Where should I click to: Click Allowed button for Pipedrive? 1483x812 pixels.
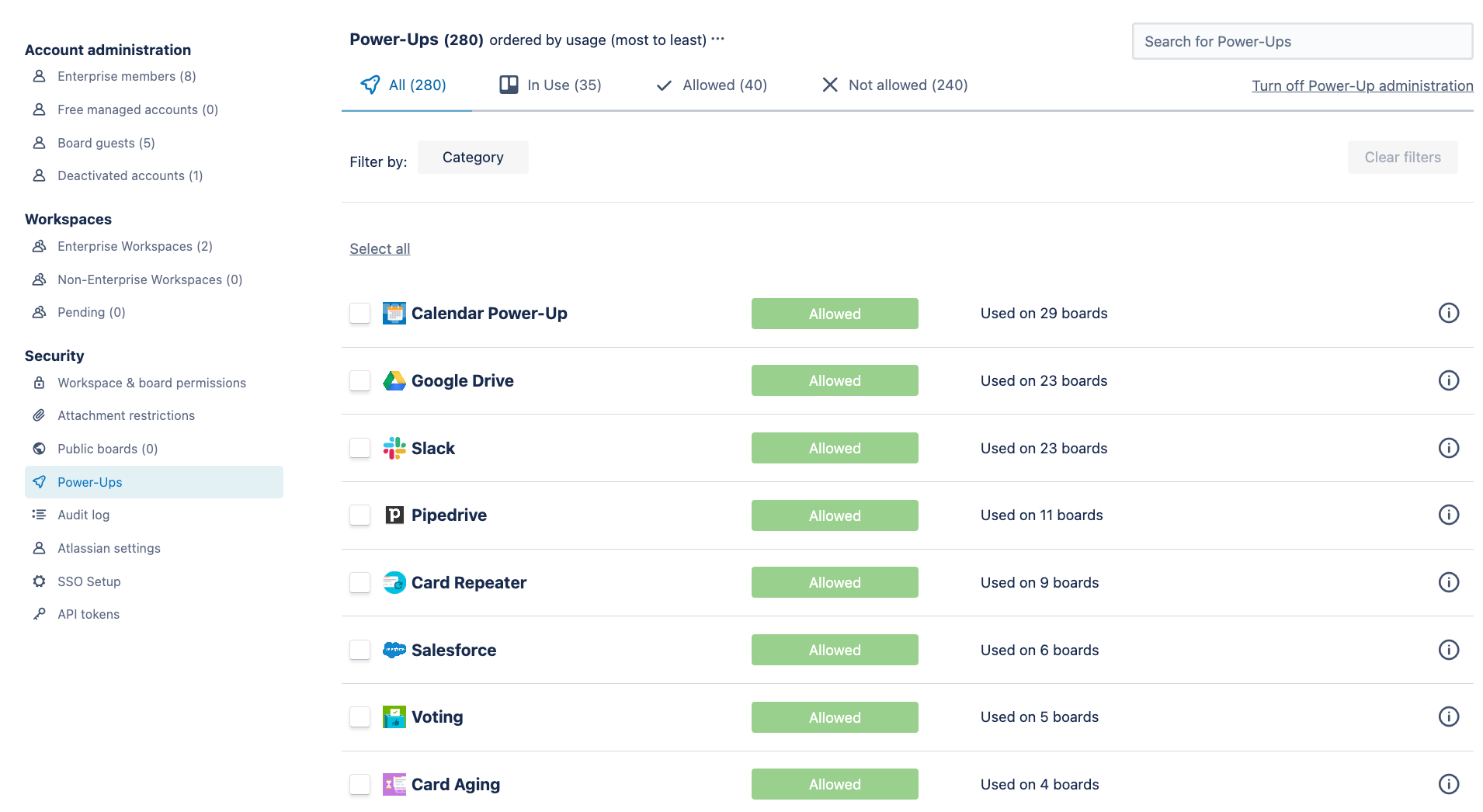click(835, 515)
